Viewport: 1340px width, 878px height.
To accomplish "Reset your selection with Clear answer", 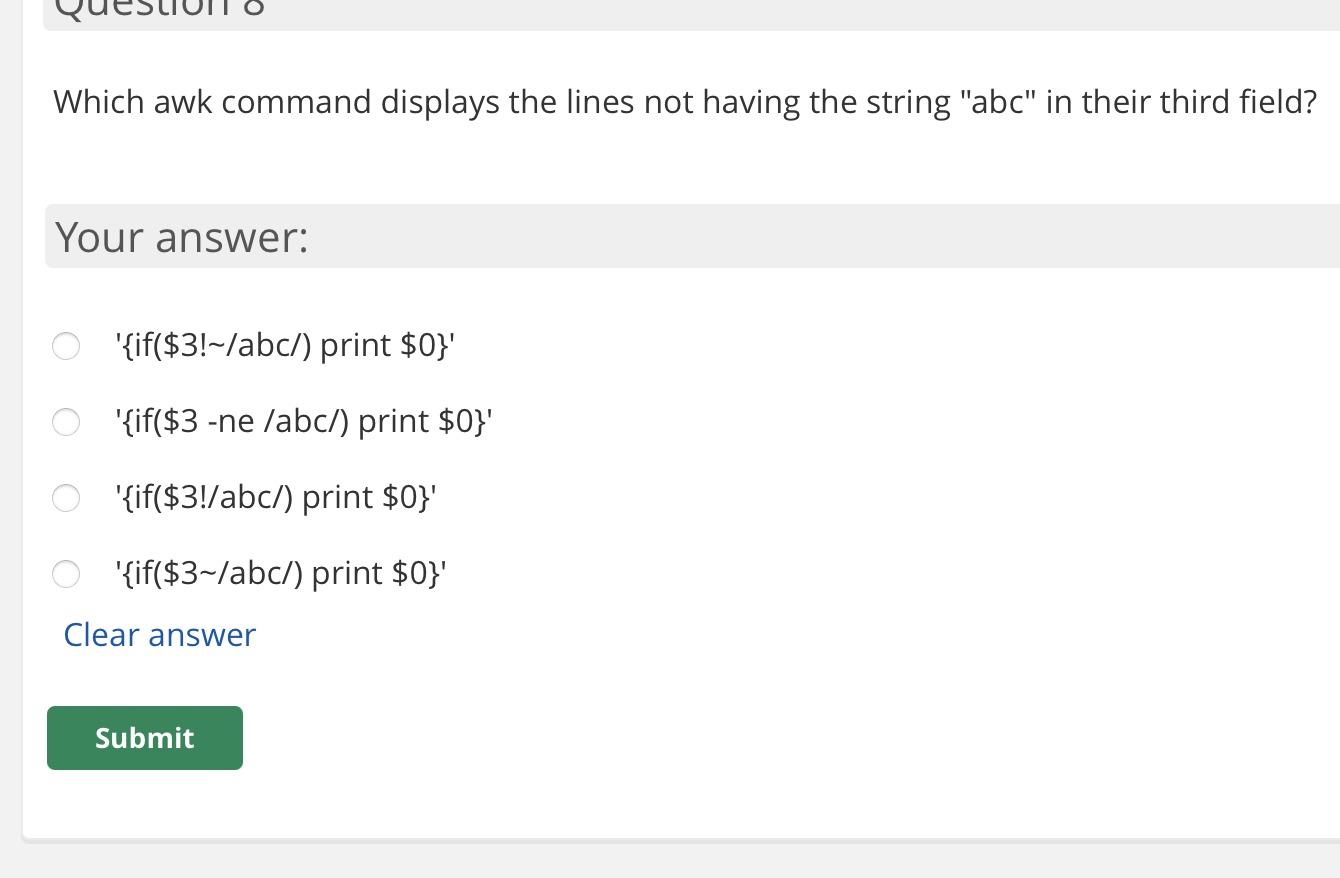I will tap(159, 634).
